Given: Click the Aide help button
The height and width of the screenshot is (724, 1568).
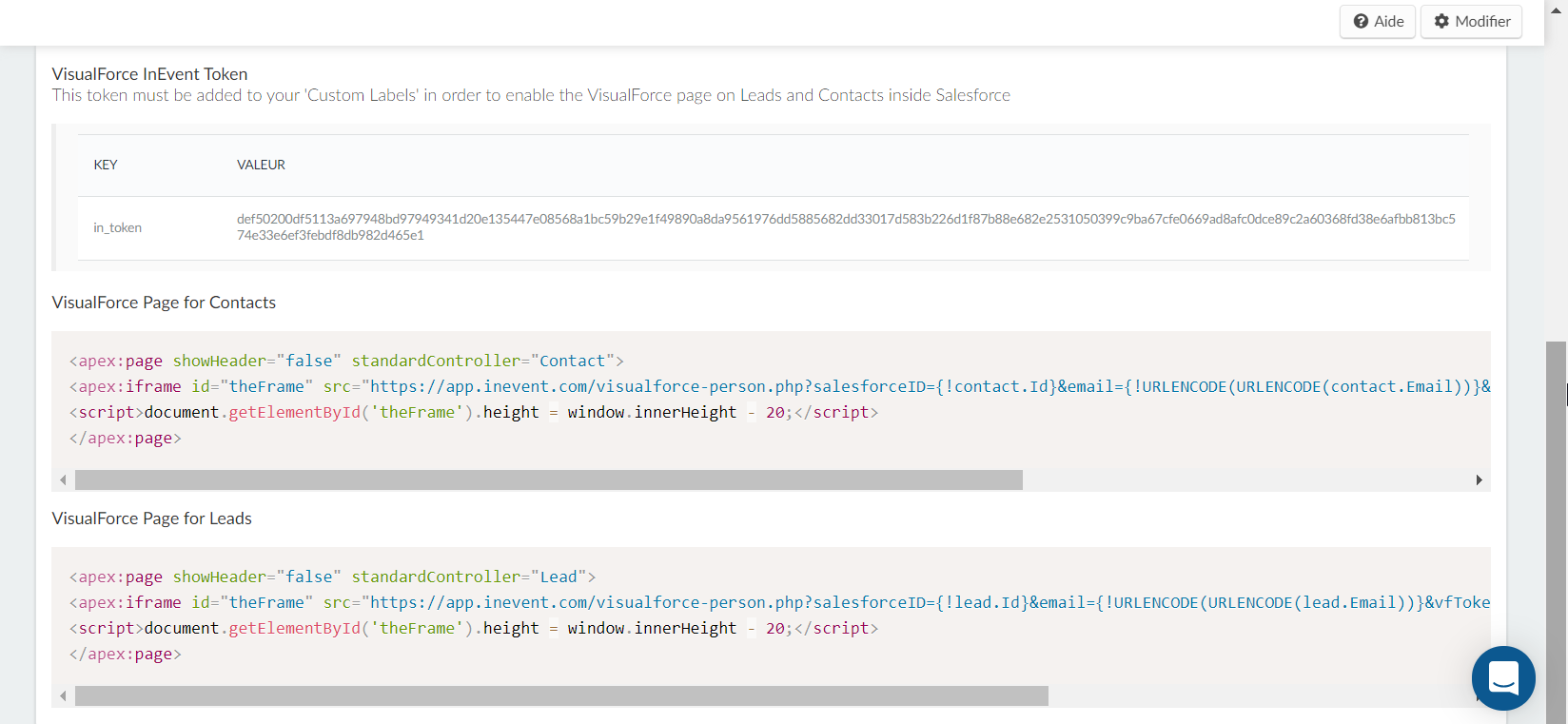Looking at the screenshot, I should click(x=1378, y=21).
